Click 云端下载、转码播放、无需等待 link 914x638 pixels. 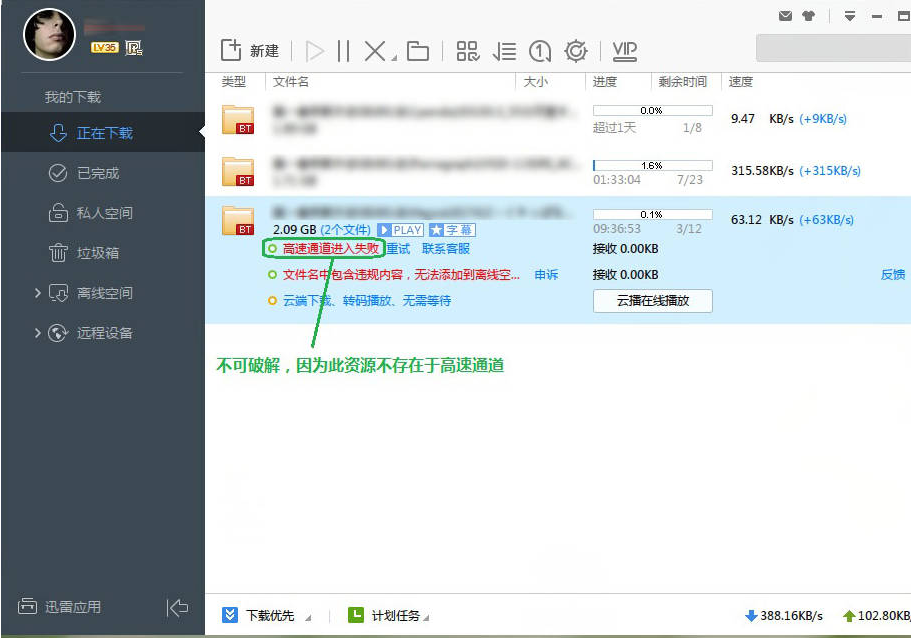click(367, 301)
